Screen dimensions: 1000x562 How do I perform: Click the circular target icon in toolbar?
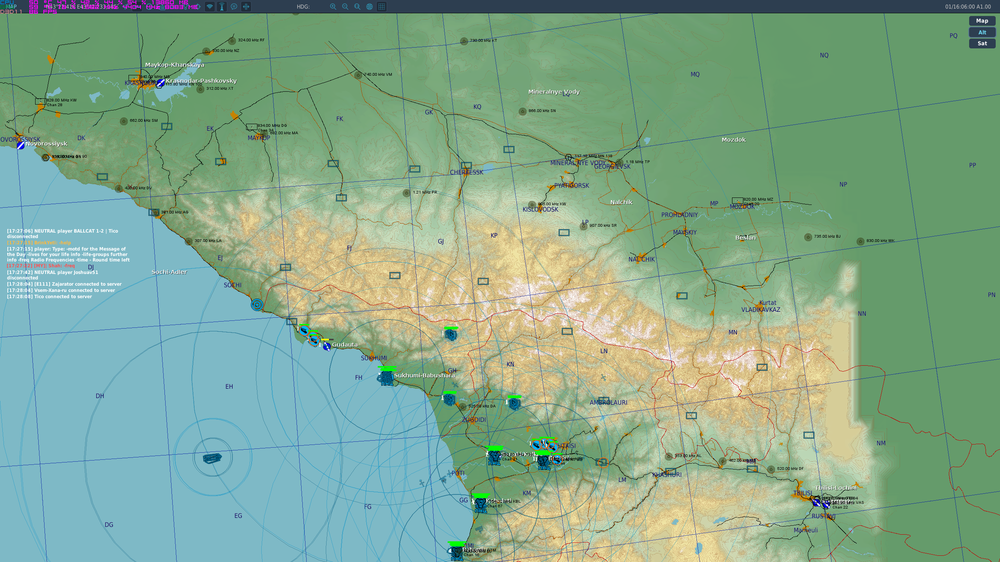[234, 6]
